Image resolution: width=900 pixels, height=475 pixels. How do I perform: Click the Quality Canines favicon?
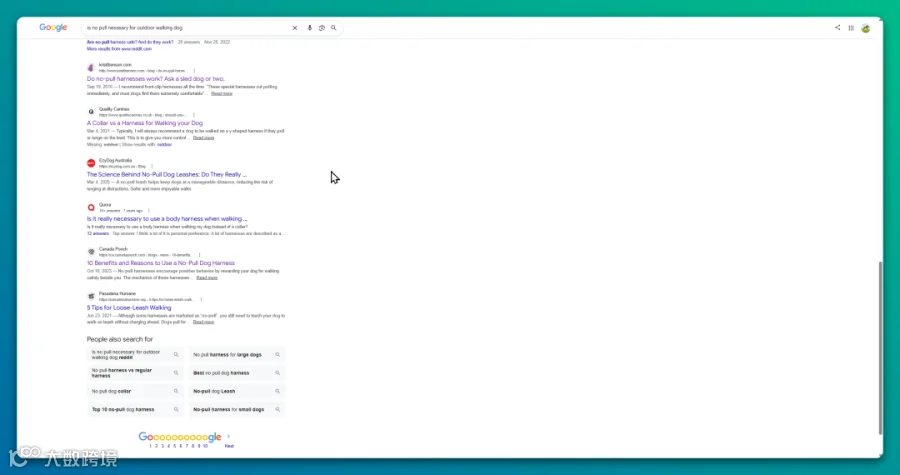(x=91, y=112)
